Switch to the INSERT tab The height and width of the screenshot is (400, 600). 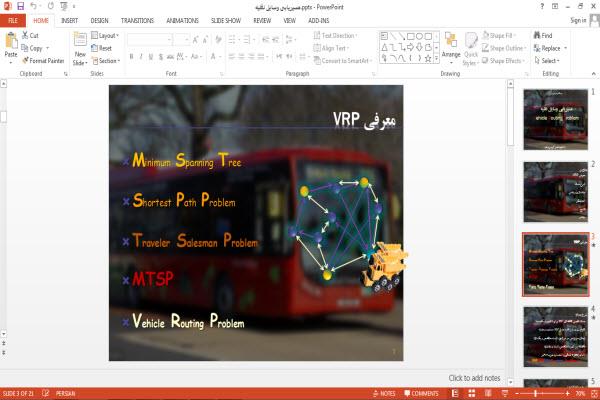pyautogui.click(x=69, y=21)
